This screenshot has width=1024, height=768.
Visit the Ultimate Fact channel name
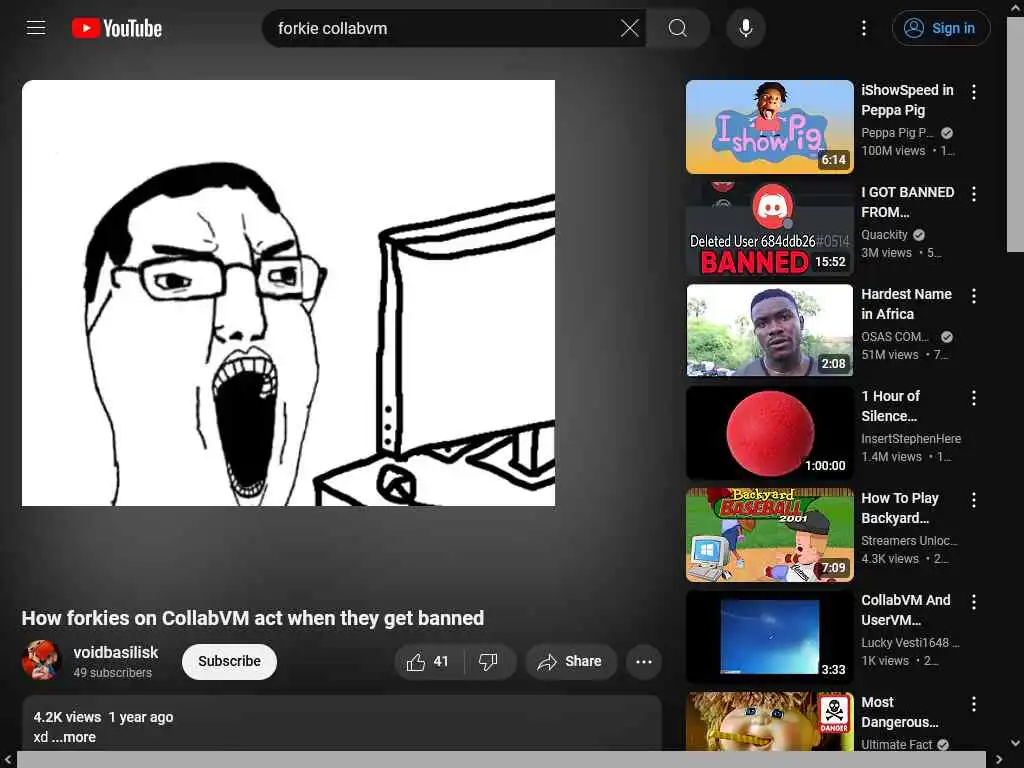(x=897, y=744)
